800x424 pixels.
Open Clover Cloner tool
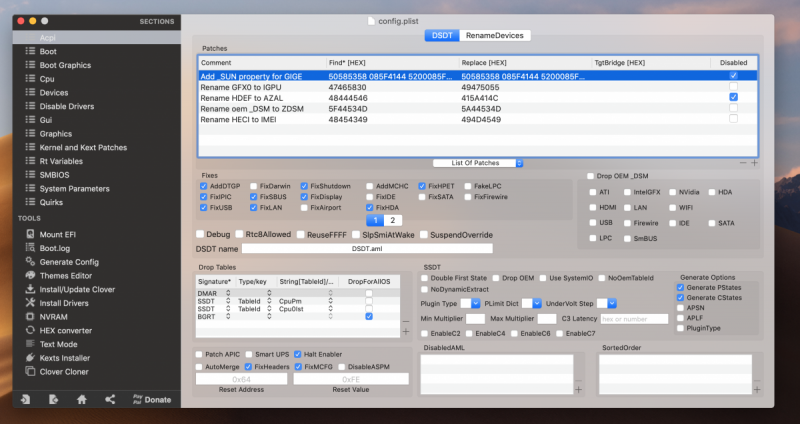(x=66, y=372)
